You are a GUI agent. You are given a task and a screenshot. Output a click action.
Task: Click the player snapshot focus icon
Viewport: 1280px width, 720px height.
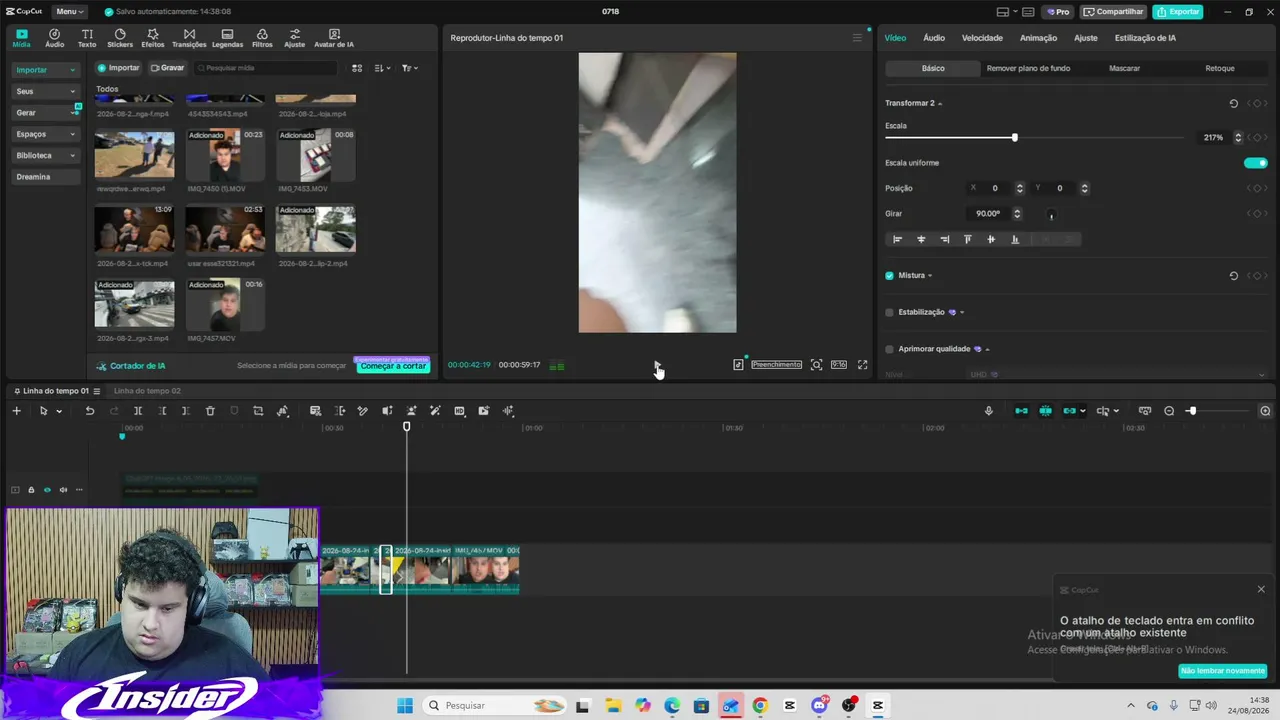817,365
